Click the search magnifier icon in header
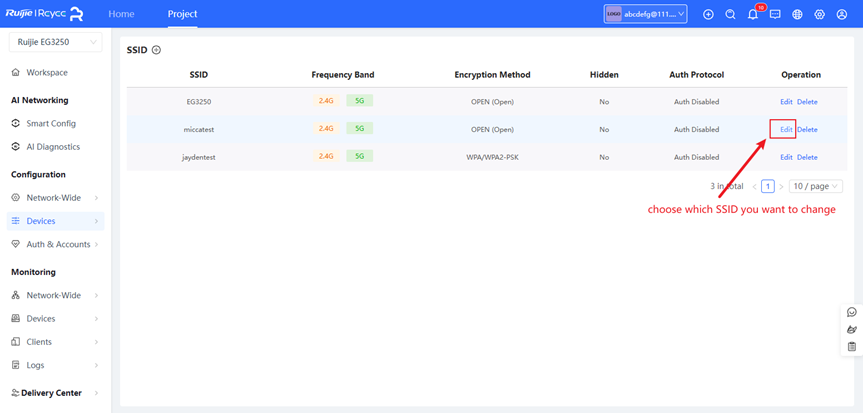This screenshot has width=863, height=413. 731,14
